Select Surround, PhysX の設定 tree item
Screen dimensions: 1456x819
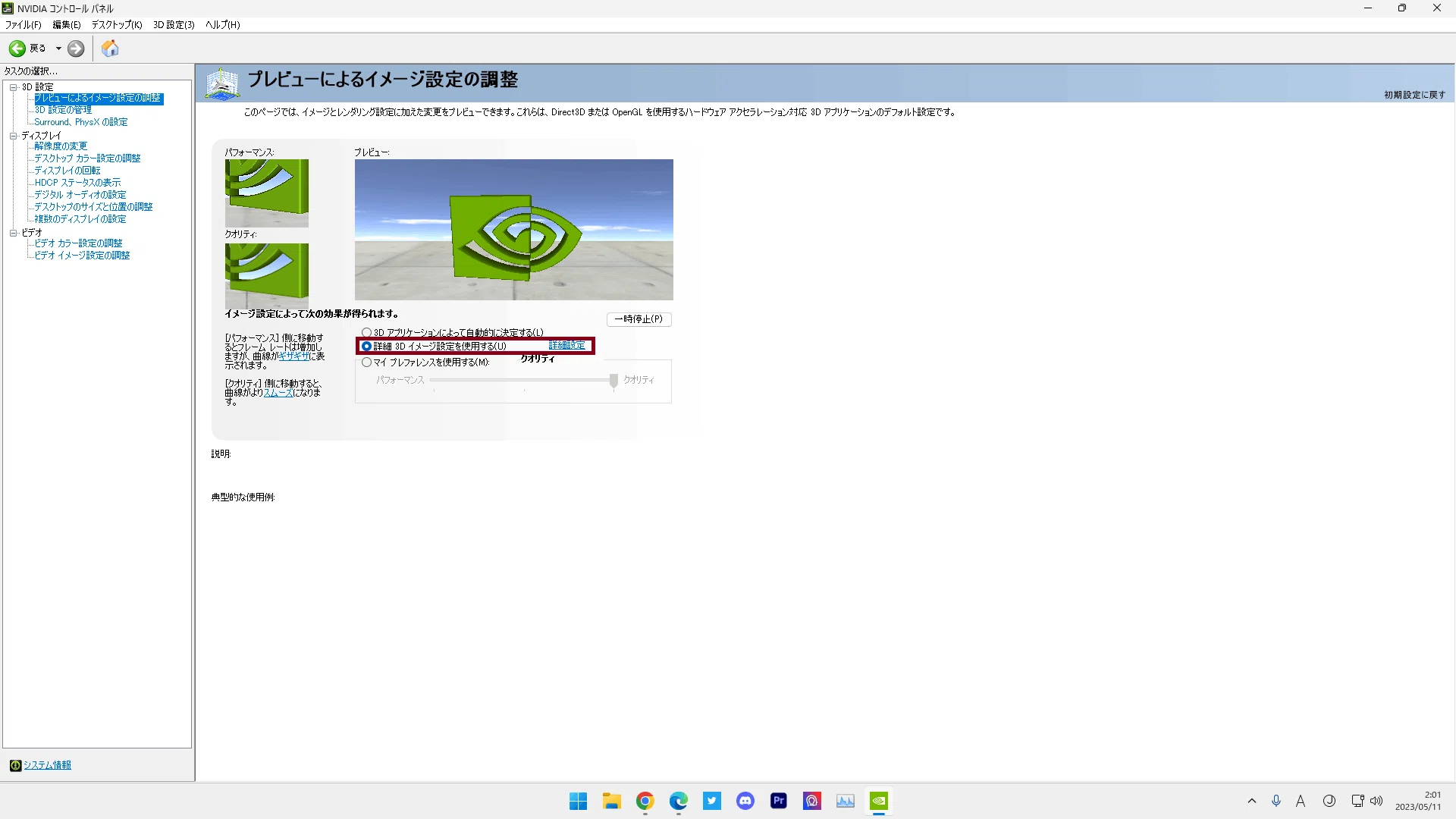[x=81, y=122]
